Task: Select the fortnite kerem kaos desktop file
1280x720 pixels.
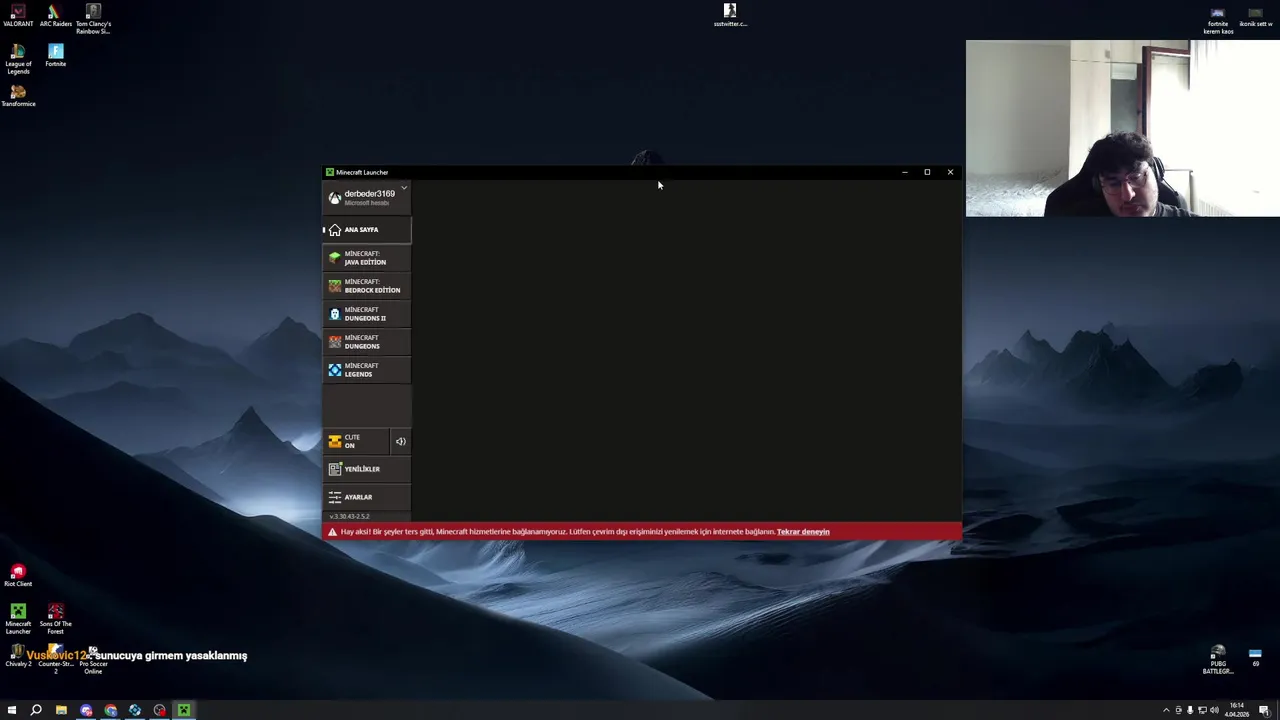Action: [x=1218, y=19]
